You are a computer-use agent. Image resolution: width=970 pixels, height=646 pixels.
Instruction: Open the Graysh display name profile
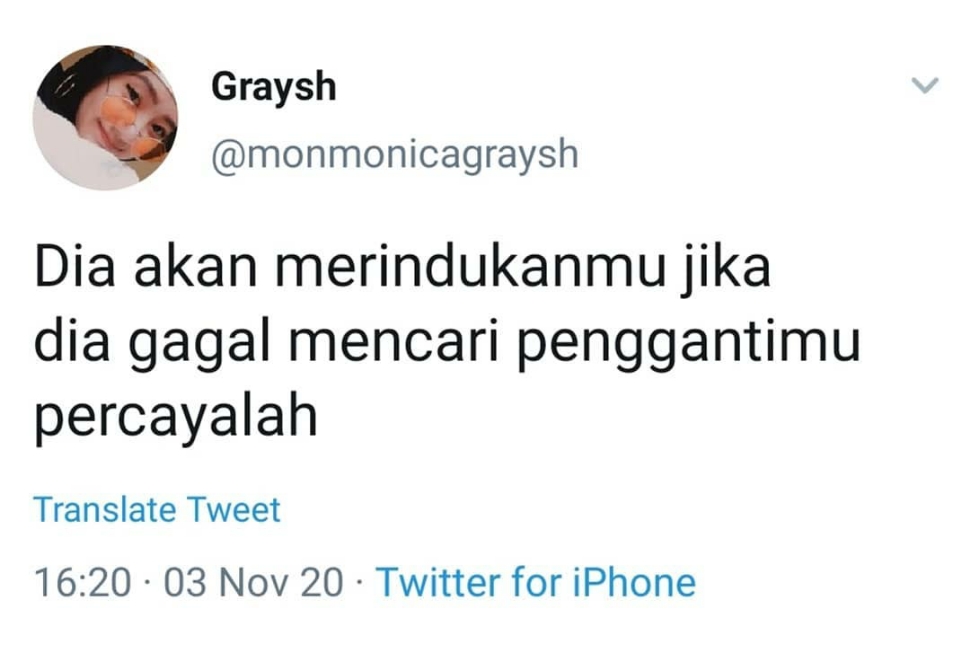[x=273, y=87]
